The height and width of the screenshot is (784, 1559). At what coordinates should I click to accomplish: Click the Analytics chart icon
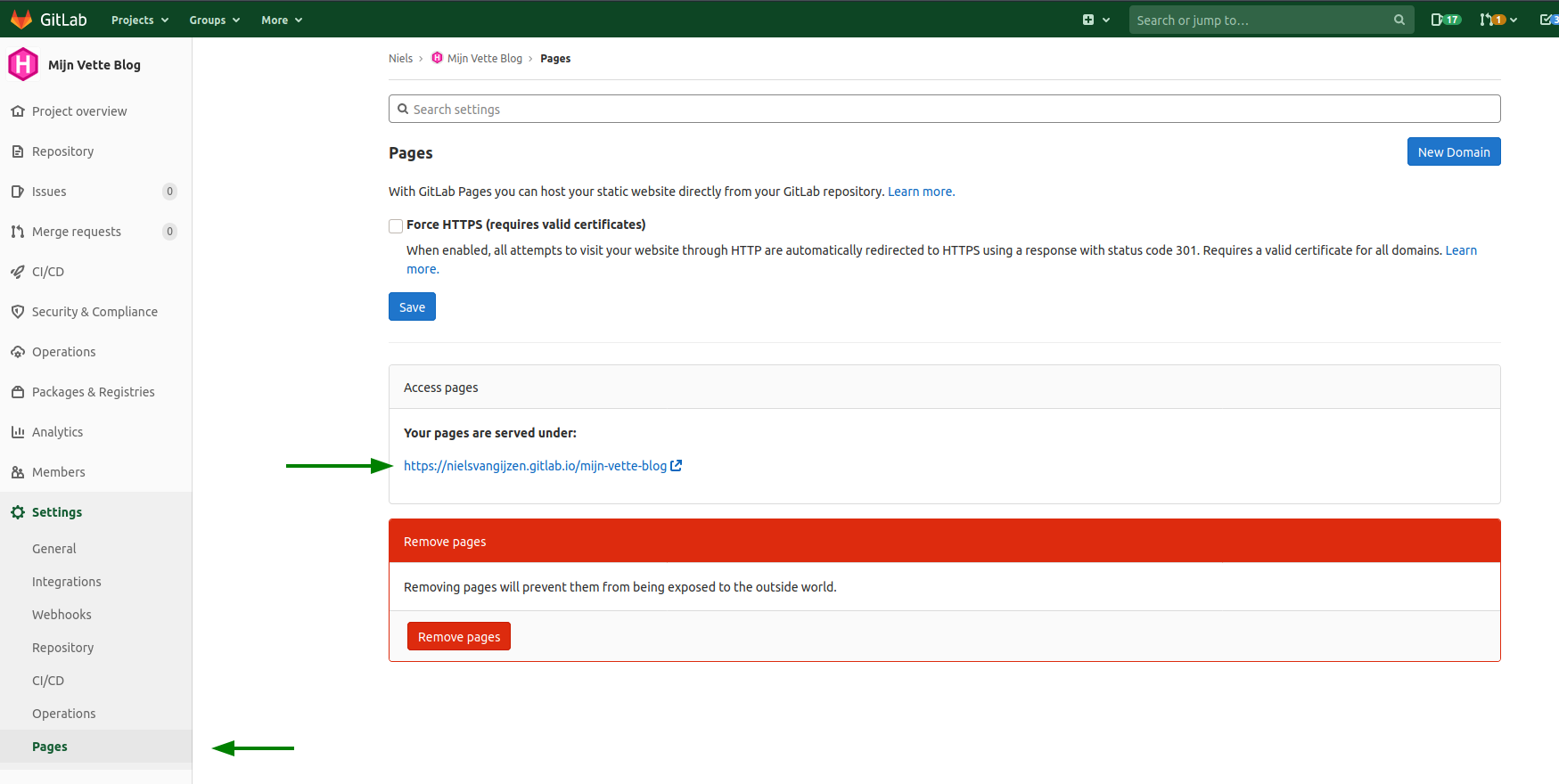[x=18, y=432]
